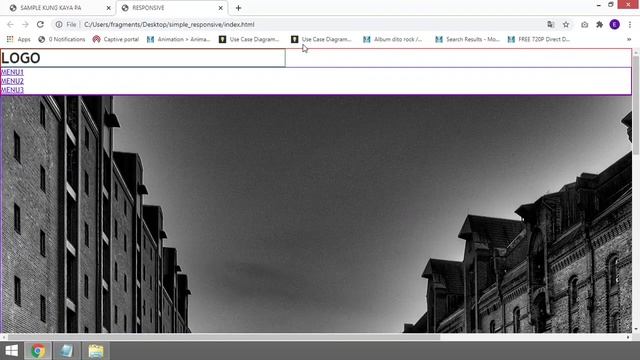Open the Captive portal bookmark
This screenshot has width=640, height=360.
pyautogui.click(x=116, y=39)
